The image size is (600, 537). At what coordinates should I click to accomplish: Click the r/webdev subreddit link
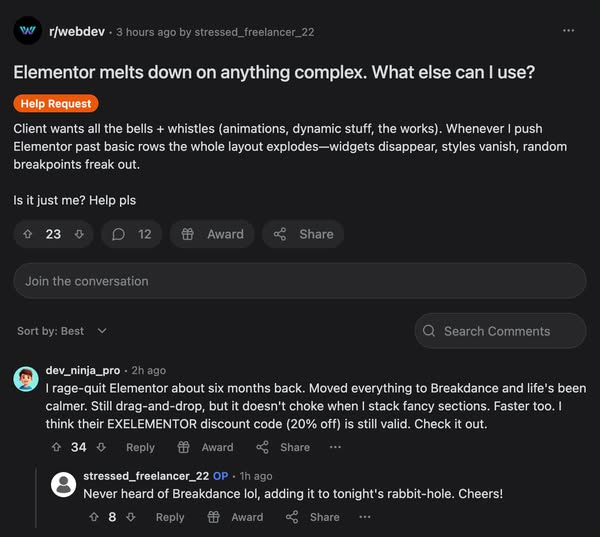tap(79, 31)
